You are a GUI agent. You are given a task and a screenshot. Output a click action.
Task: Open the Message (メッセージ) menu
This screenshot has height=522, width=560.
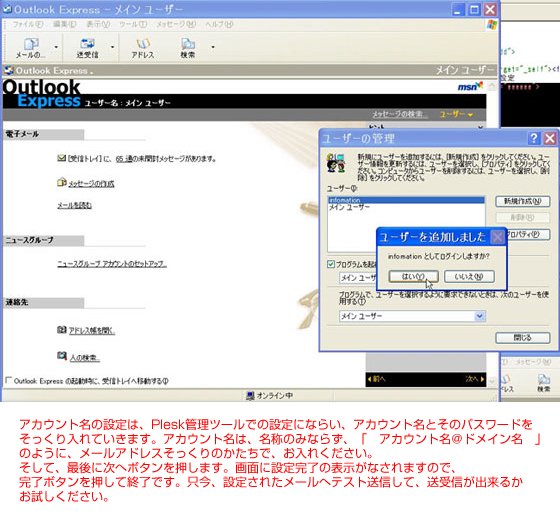[x=176, y=24]
